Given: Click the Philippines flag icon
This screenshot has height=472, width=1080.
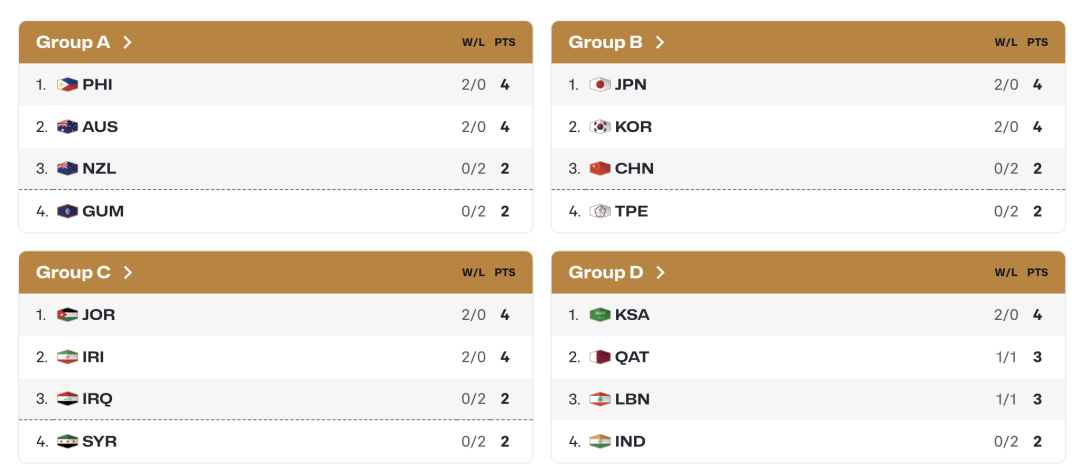Looking at the screenshot, I should click(x=68, y=85).
